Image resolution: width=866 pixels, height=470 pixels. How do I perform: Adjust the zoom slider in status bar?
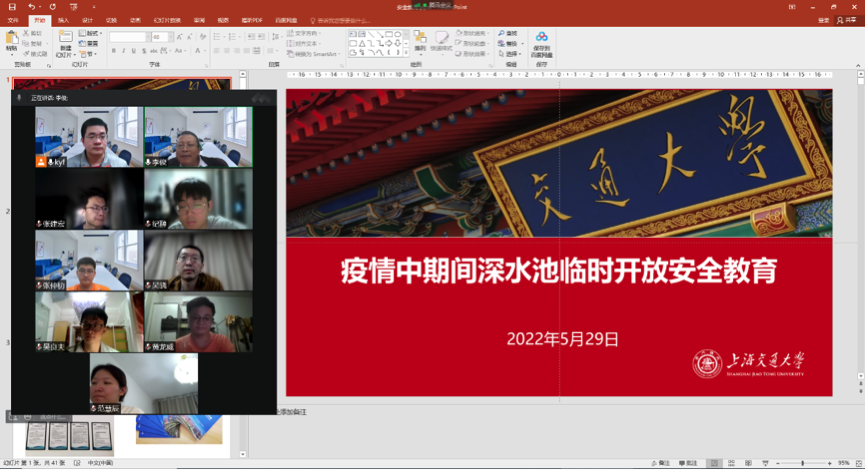point(802,463)
